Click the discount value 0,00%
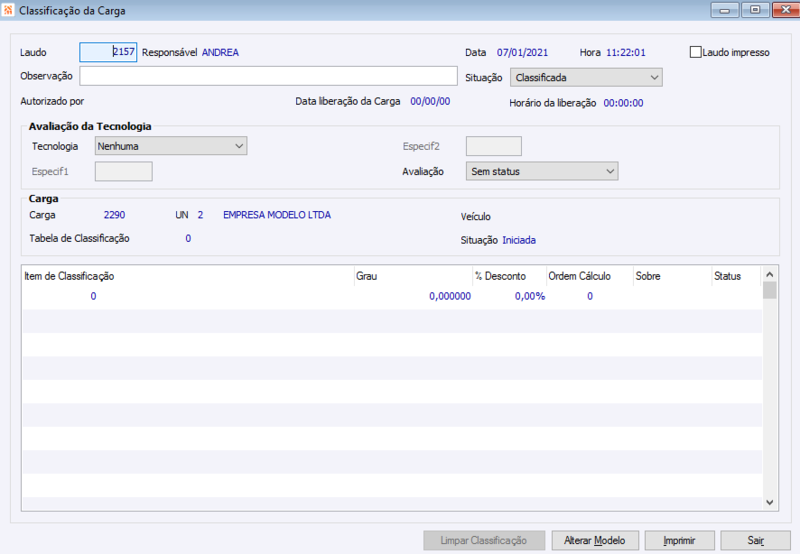Screen dimensions: 800x554 coord(530,296)
